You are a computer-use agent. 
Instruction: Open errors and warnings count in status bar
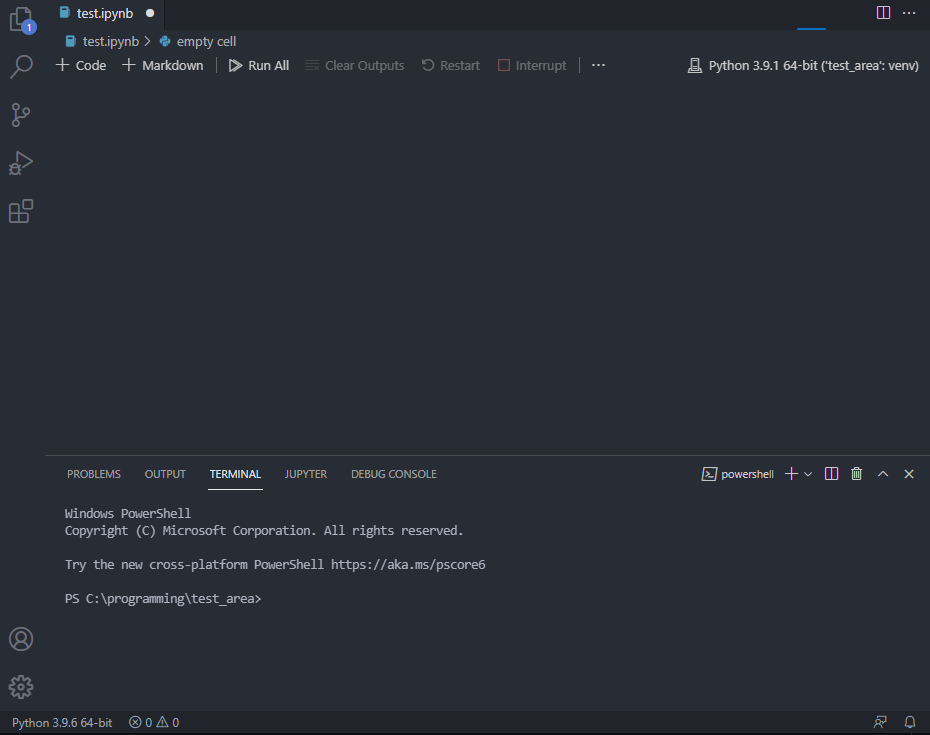(x=154, y=723)
